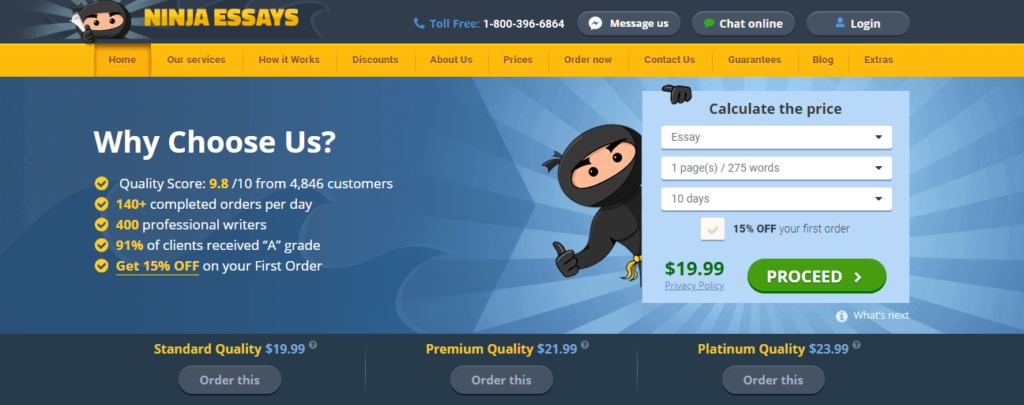Click the Ninja Essays logo mascot
1024x405 pixels.
click(x=103, y=22)
